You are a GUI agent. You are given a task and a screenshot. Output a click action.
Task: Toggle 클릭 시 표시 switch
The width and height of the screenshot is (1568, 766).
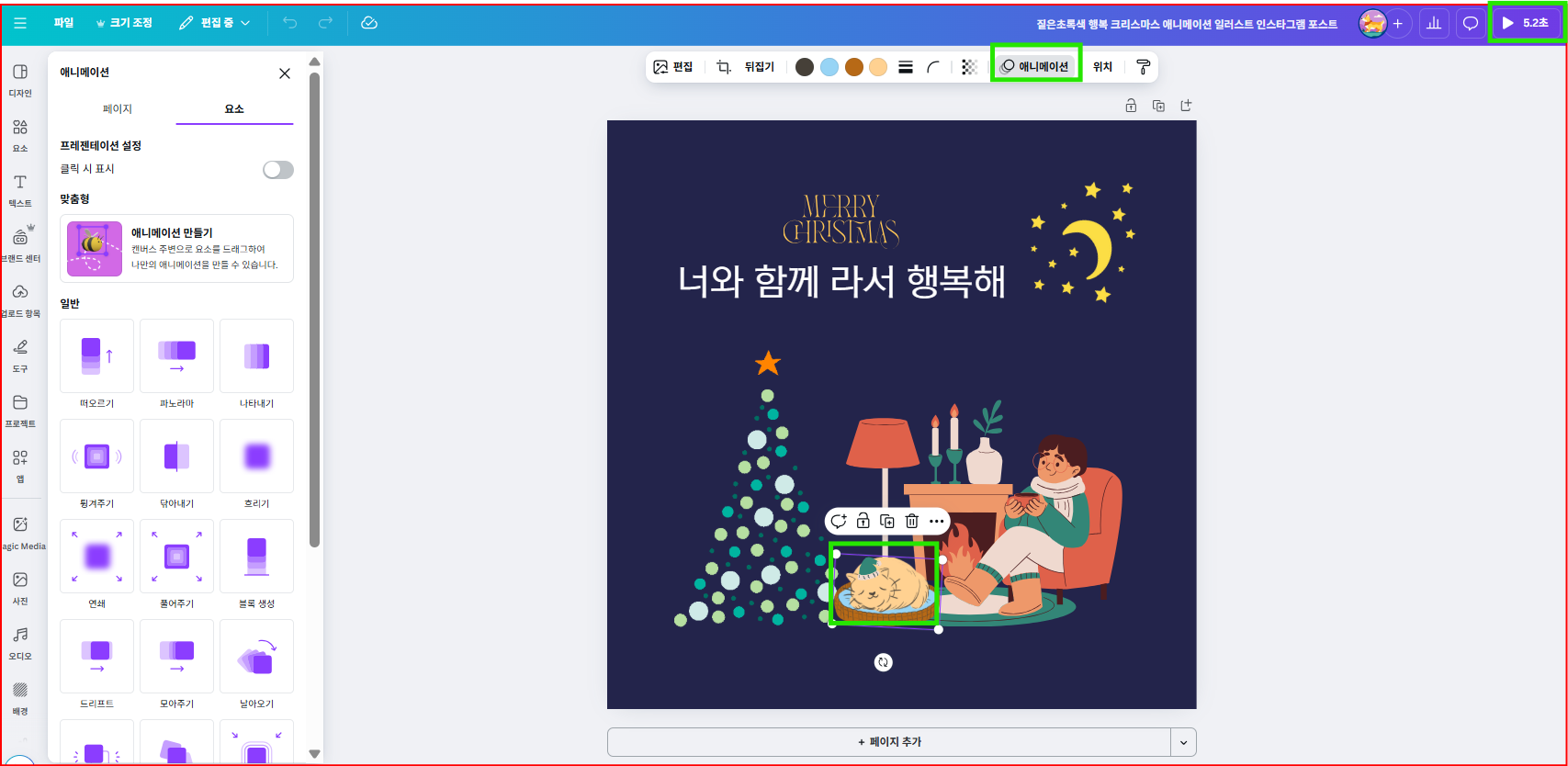coord(278,170)
